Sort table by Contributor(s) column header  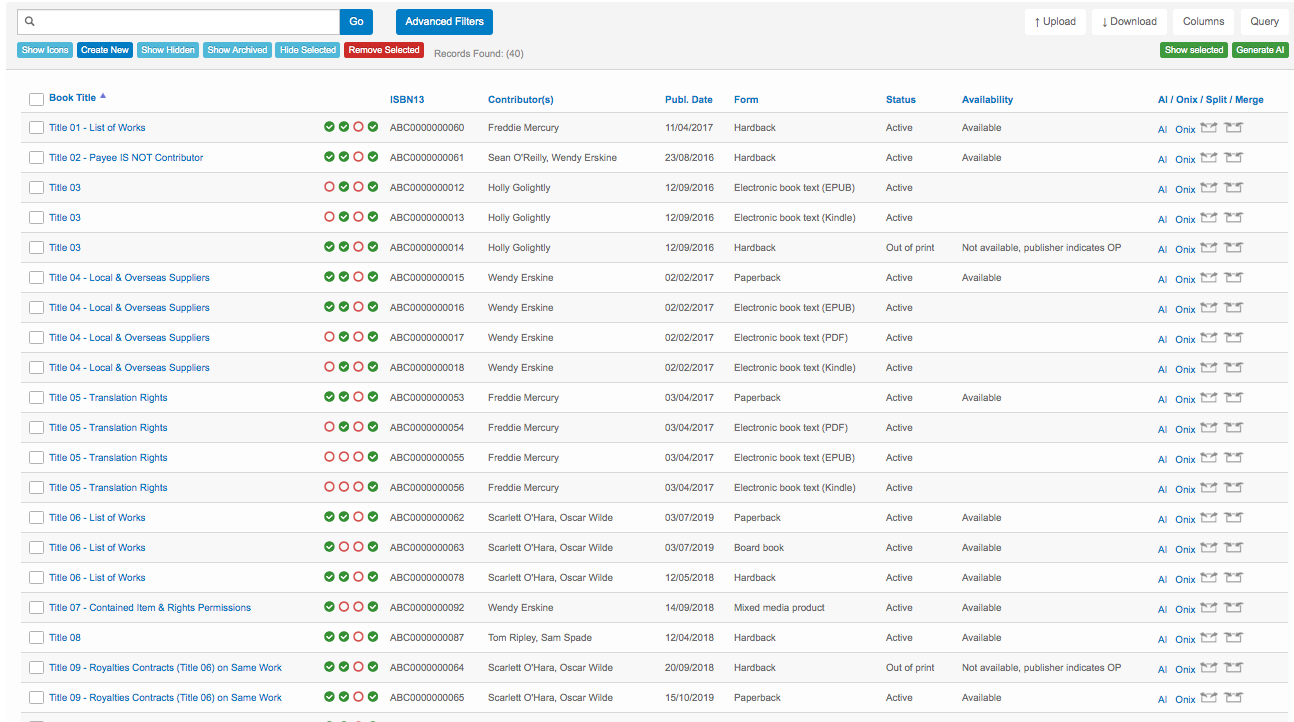coord(521,99)
